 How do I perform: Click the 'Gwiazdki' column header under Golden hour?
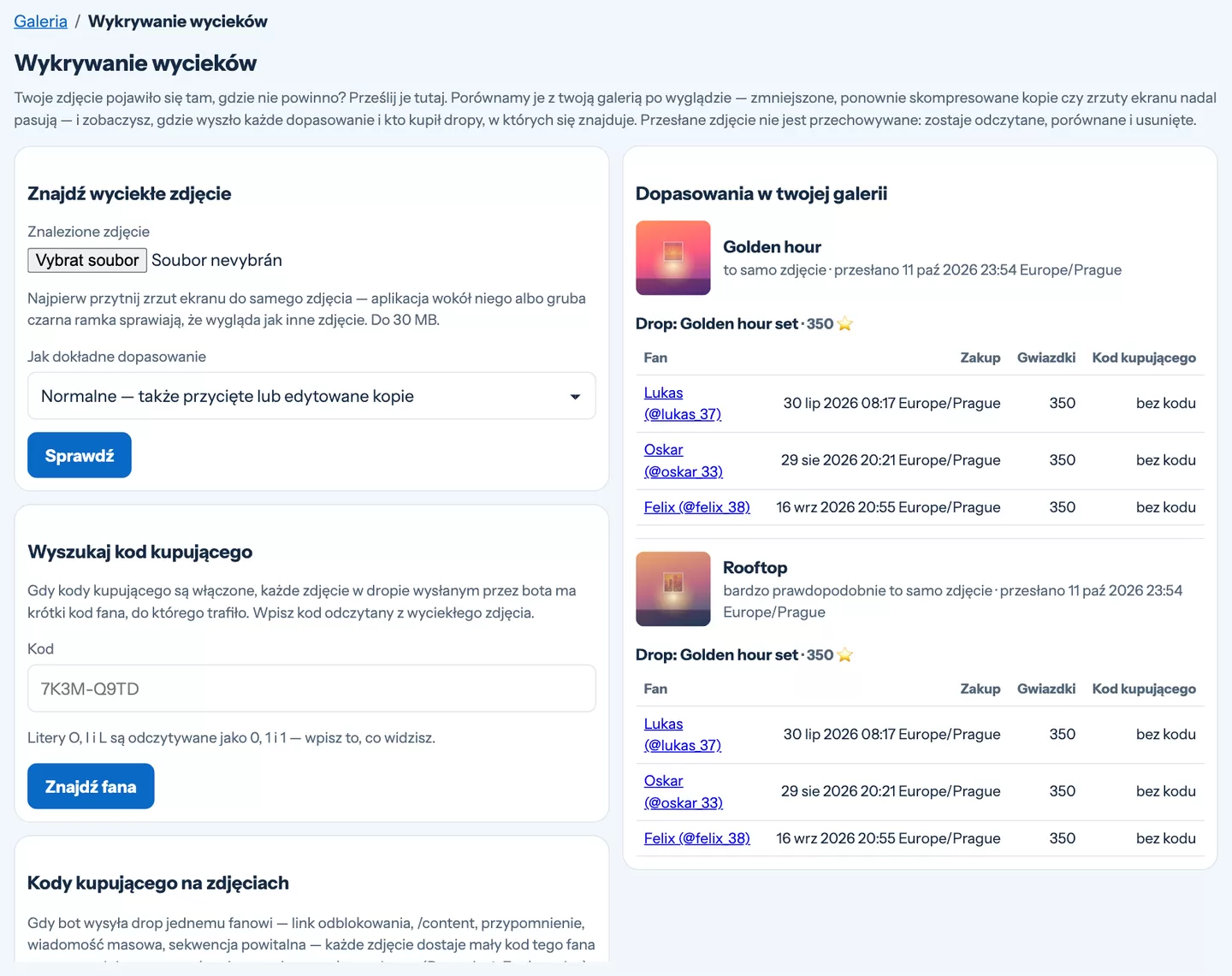1046,358
